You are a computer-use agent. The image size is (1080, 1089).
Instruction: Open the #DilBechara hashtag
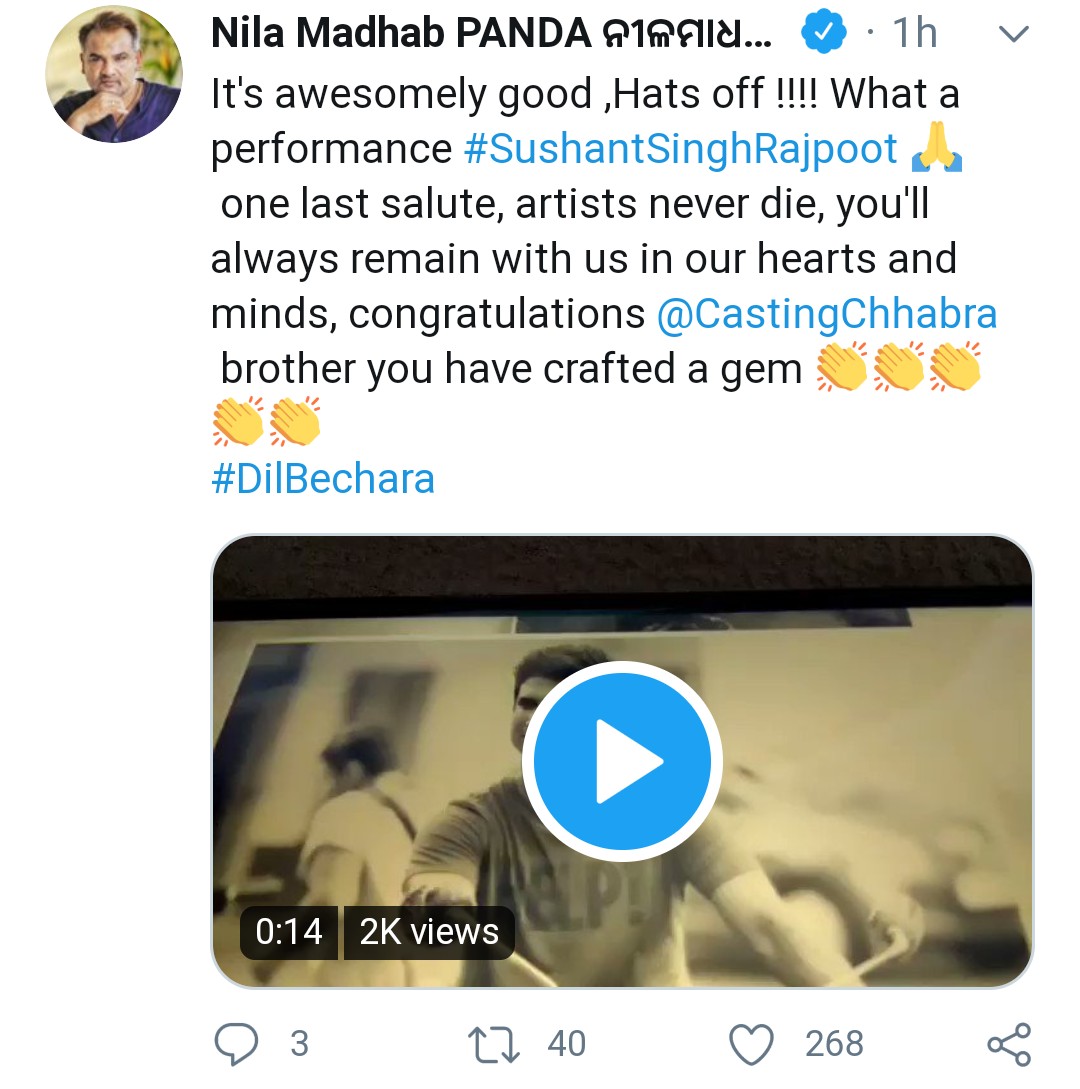[323, 479]
